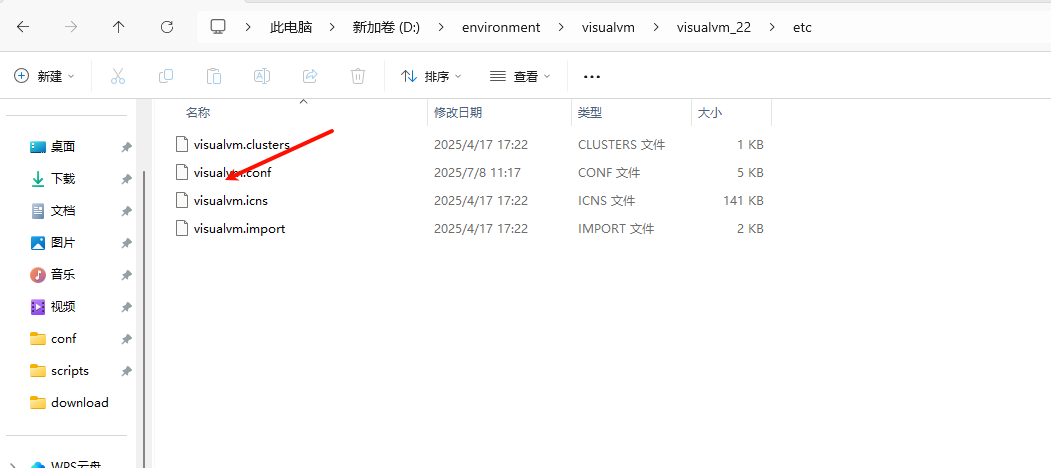
Task: Click the IMPORT 文件 type cell
Action: tap(615, 229)
